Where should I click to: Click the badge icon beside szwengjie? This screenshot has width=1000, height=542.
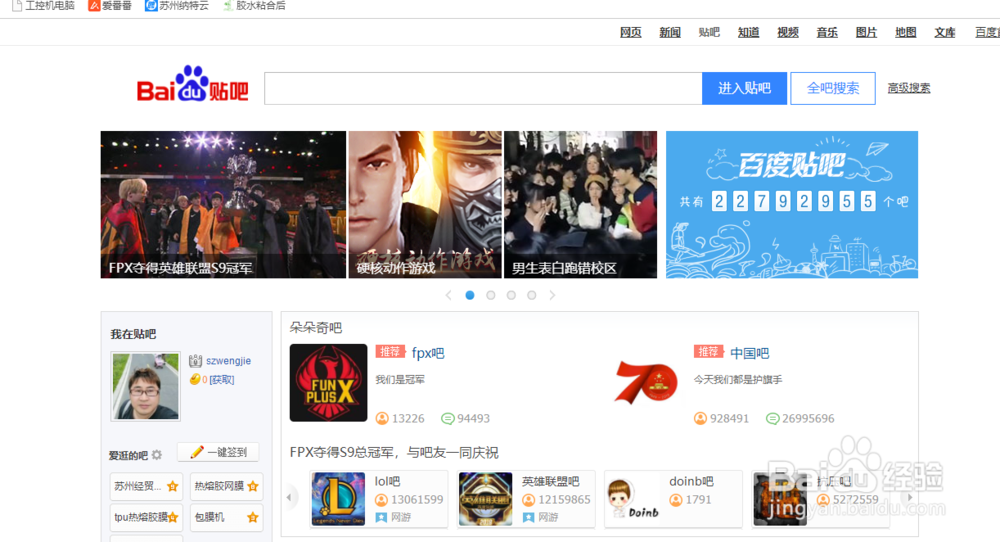pos(195,361)
